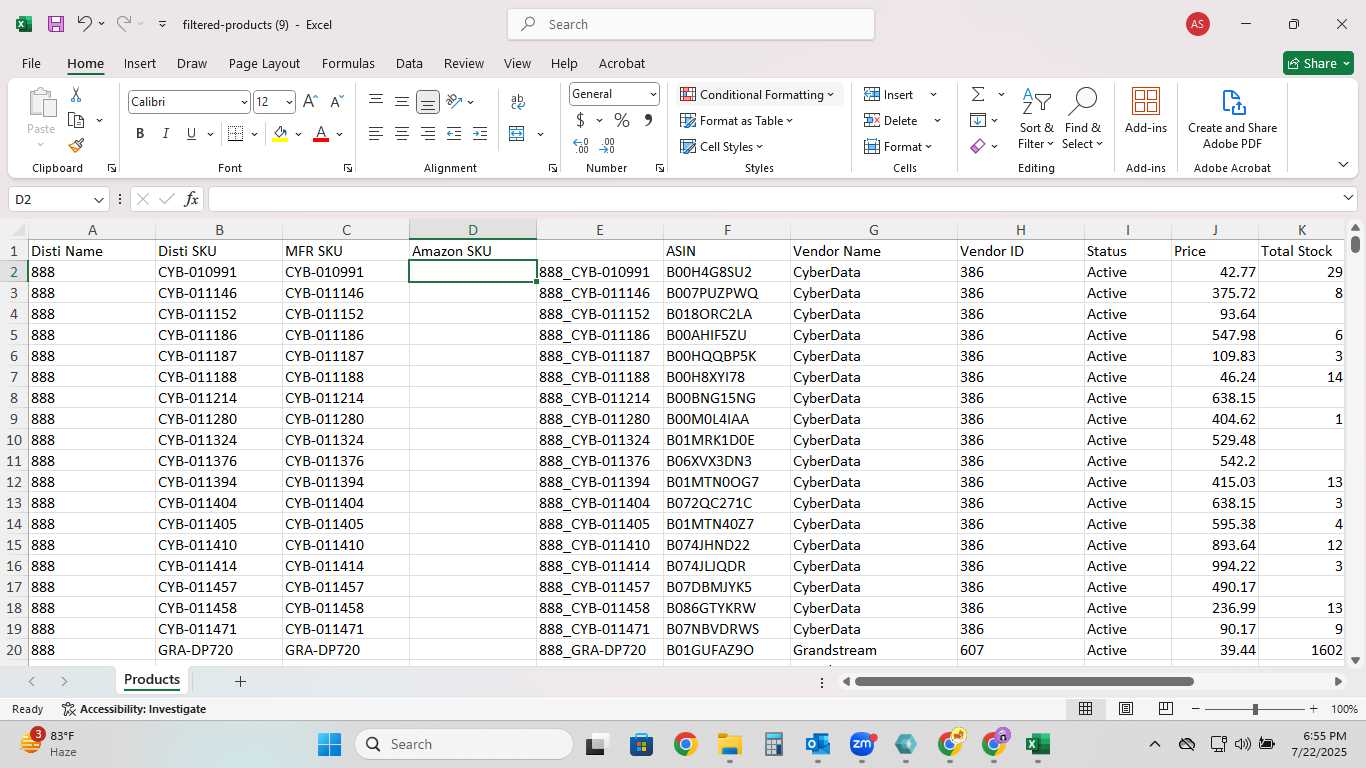Viewport: 1366px width, 768px height.
Task: Click the AutoSum sigma icon
Action: click(x=978, y=94)
